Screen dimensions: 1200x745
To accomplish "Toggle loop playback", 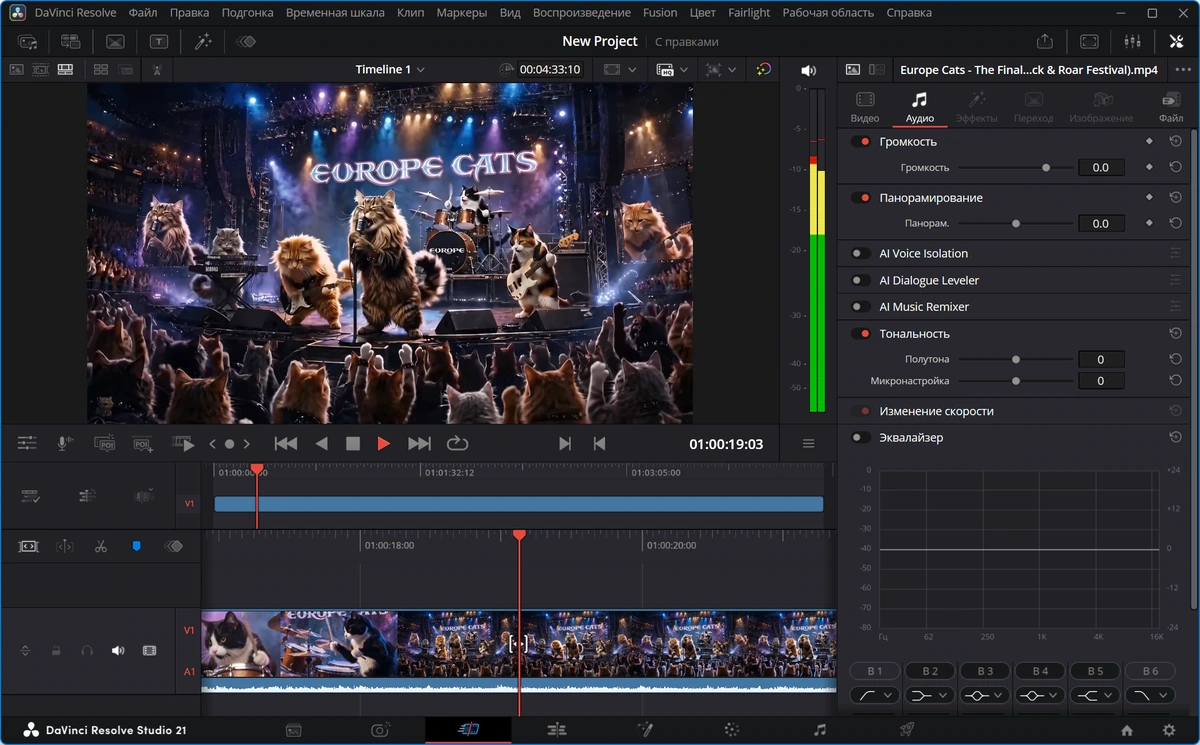I will point(457,444).
